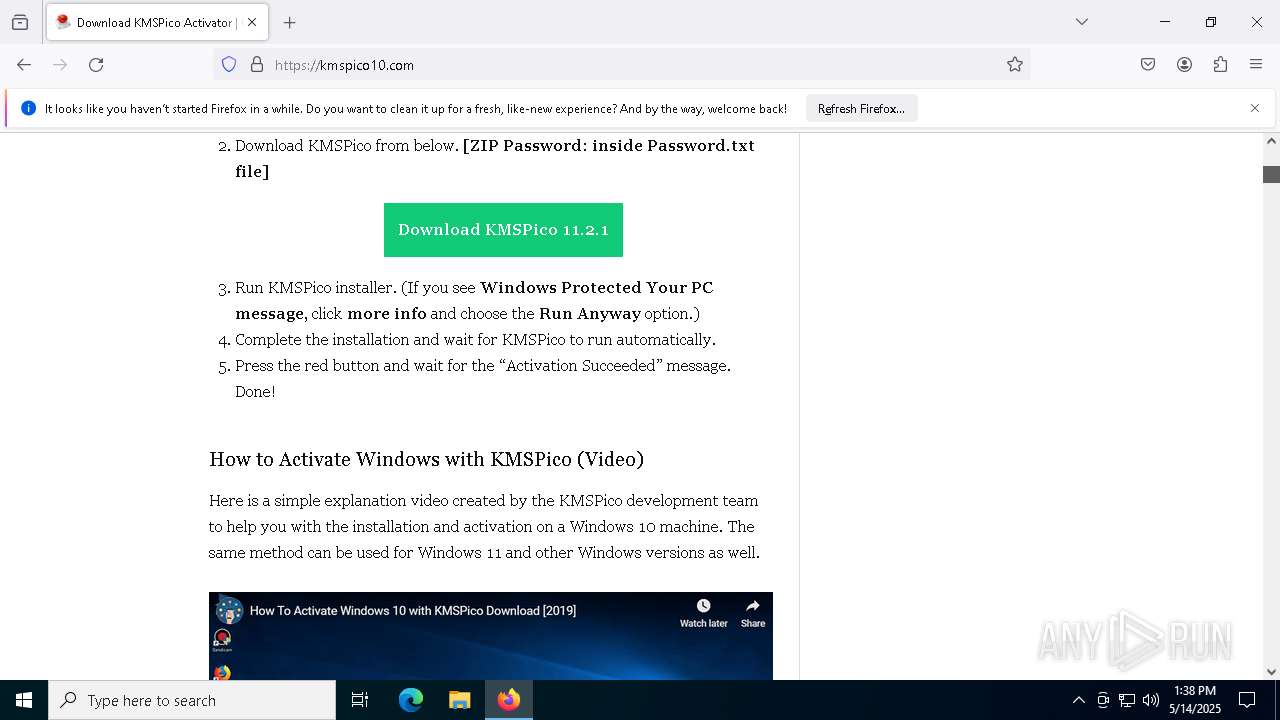Go back using the back arrow
The image size is (1280, 720).
coord(24,65)
